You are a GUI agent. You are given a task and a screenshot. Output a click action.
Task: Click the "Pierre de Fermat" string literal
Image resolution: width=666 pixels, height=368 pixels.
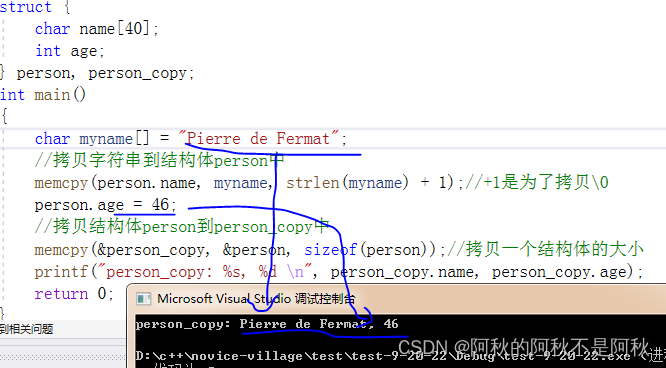click(258, 139)
